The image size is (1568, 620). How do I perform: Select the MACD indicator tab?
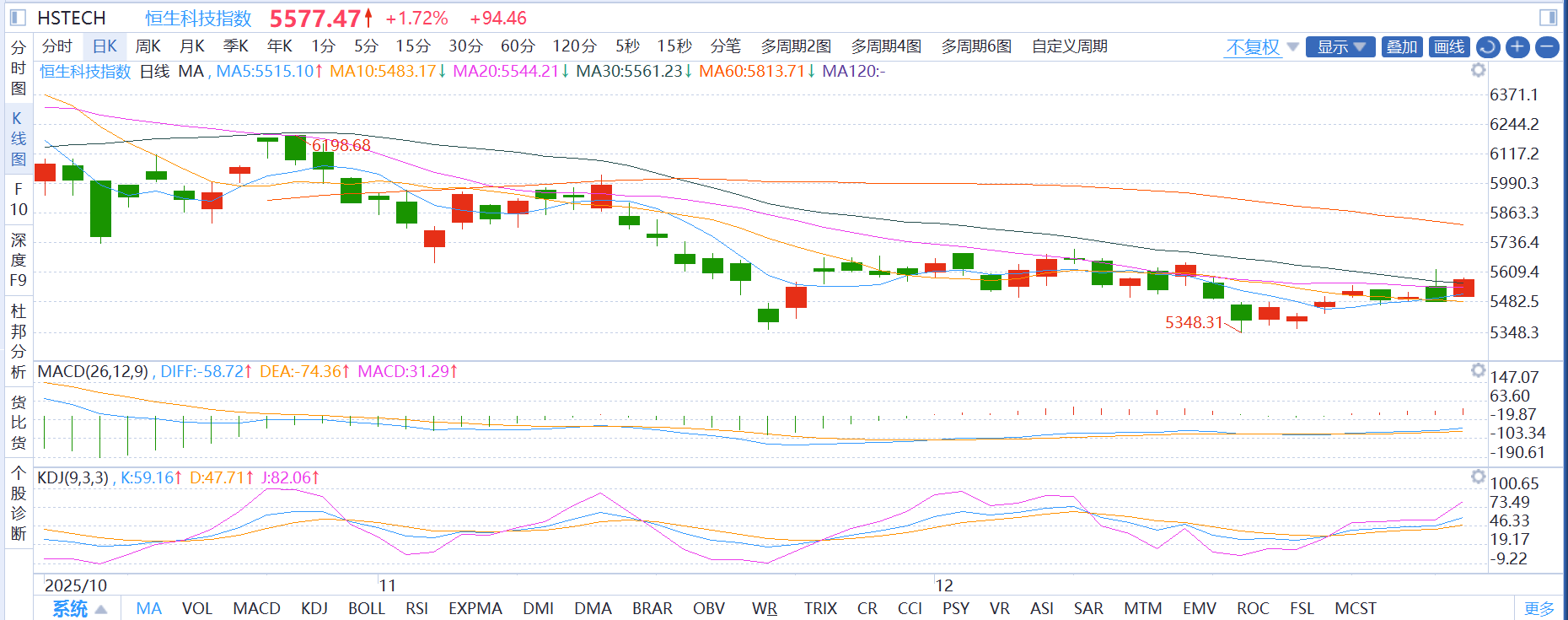pyautogui.click(x=256, y=609)
